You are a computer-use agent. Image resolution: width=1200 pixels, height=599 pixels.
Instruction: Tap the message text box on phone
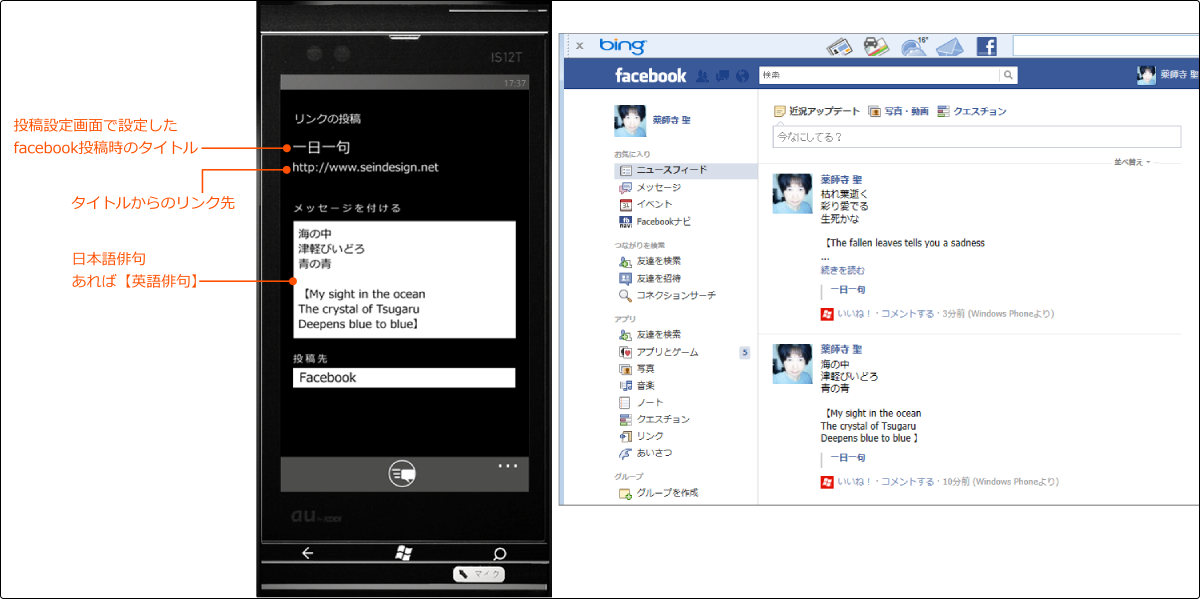click(x=404, y=280)
